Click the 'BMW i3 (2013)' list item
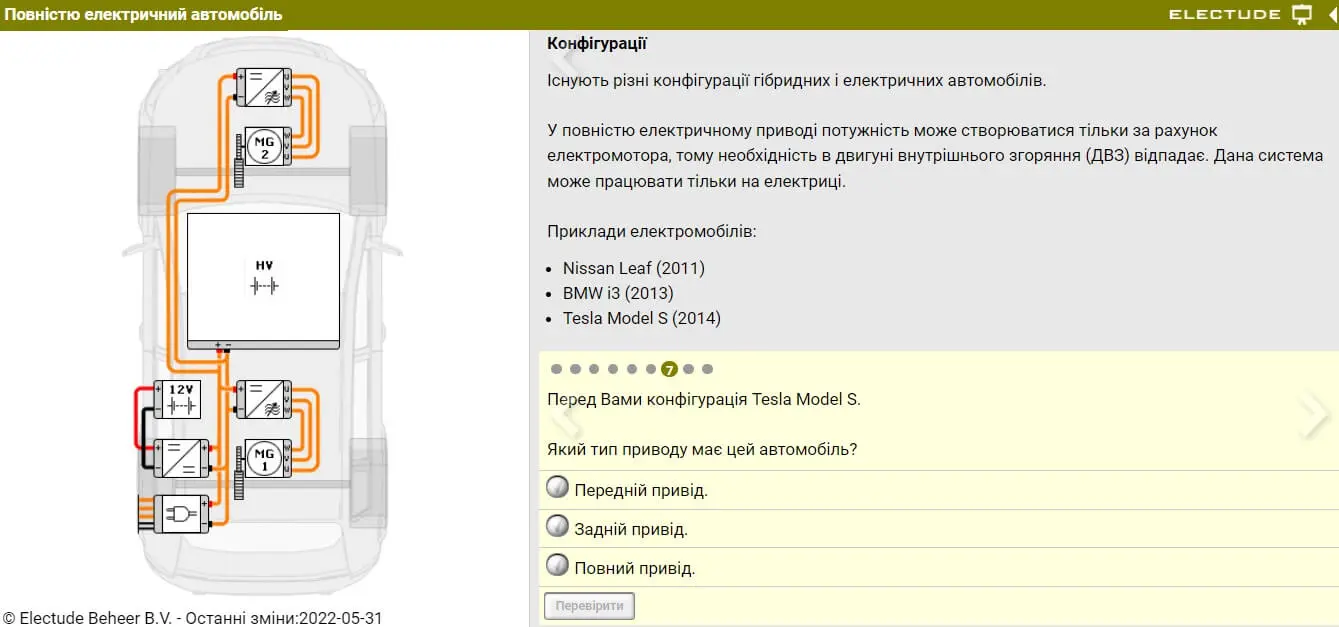This screenshot has width=1339, height=627. (x=618, y=293)
